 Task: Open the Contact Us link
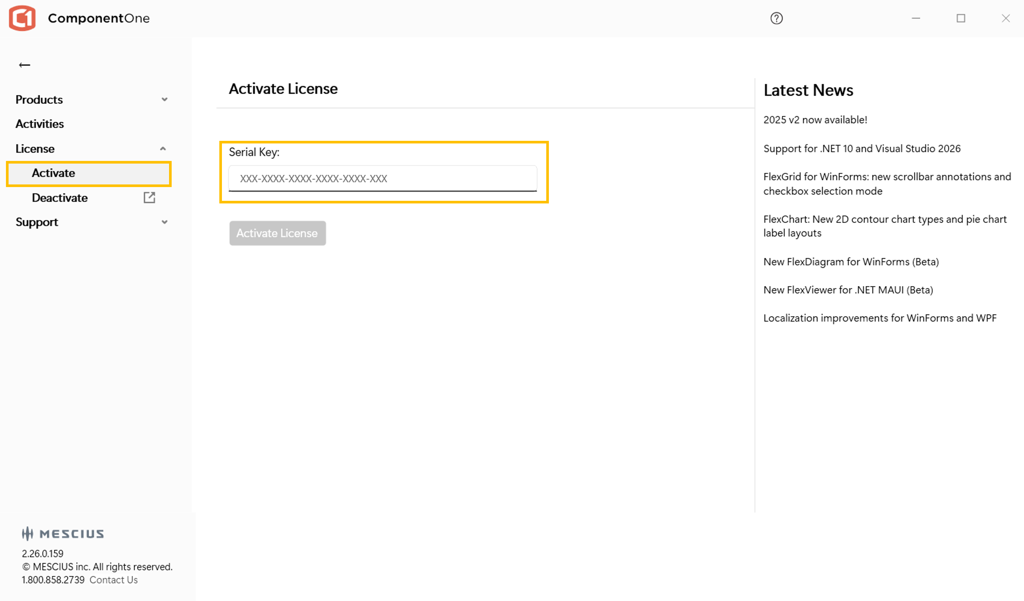113,580
